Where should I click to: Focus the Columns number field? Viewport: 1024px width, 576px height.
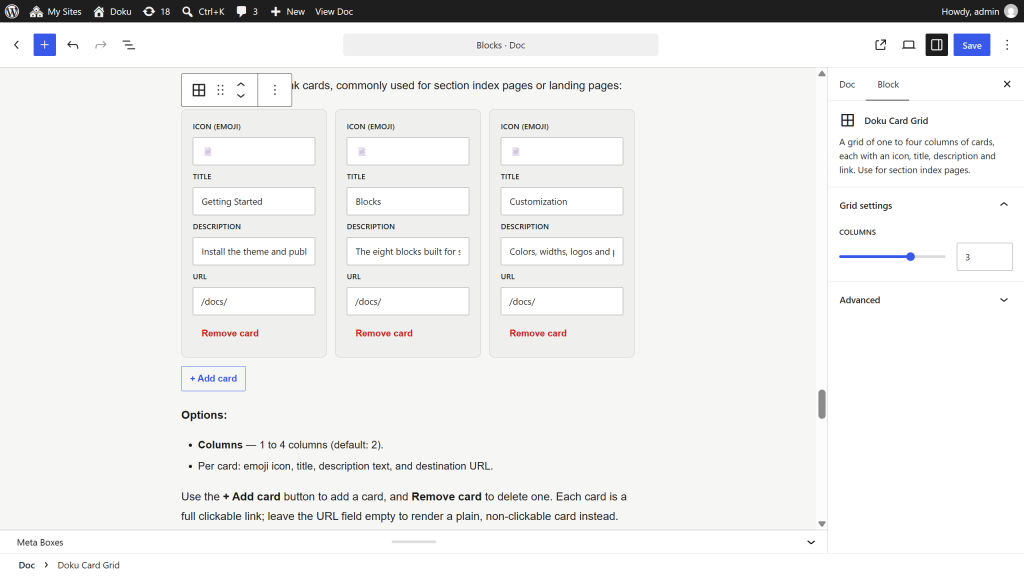(x=984, y=257)
